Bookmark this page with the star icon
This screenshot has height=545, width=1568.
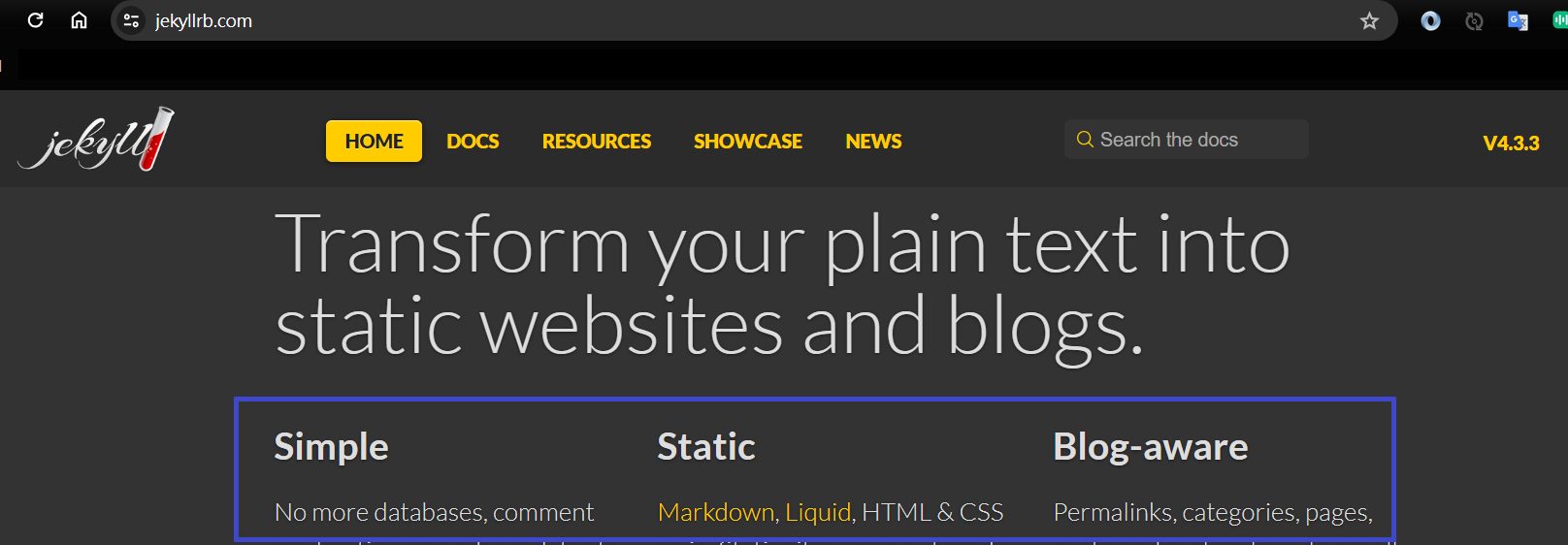(x=1369, y=20)
